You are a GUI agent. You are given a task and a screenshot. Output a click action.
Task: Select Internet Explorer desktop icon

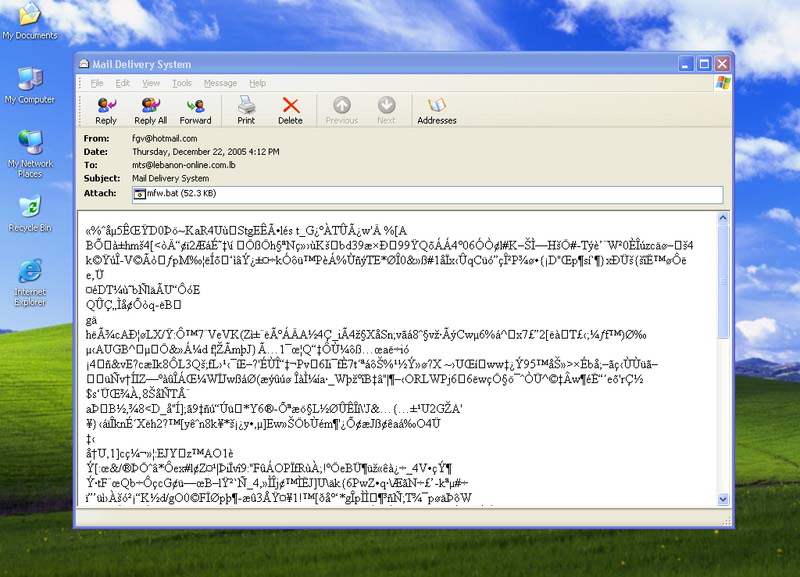(30, 271)
